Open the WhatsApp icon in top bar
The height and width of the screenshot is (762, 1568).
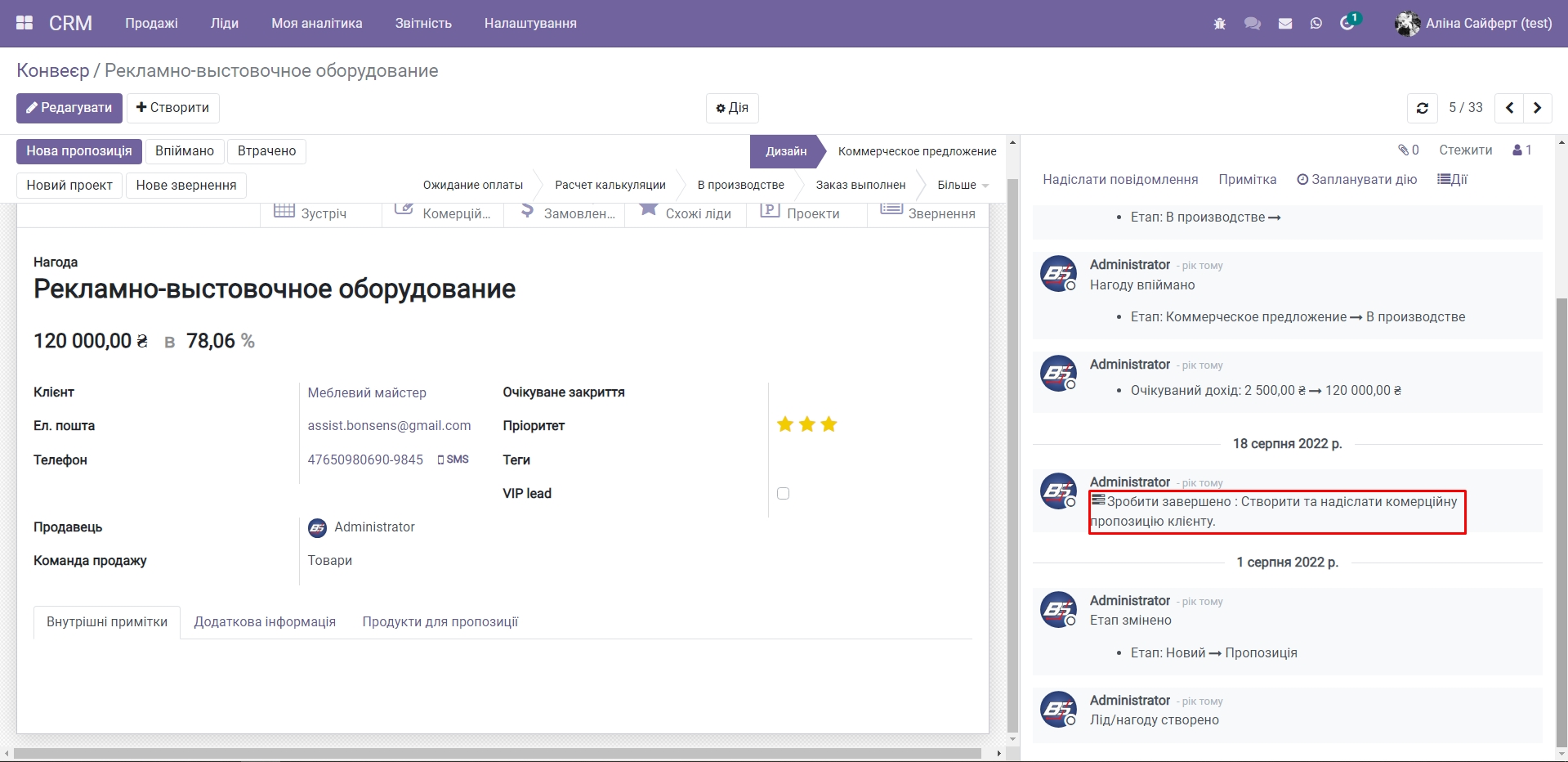coord(1316,24)
